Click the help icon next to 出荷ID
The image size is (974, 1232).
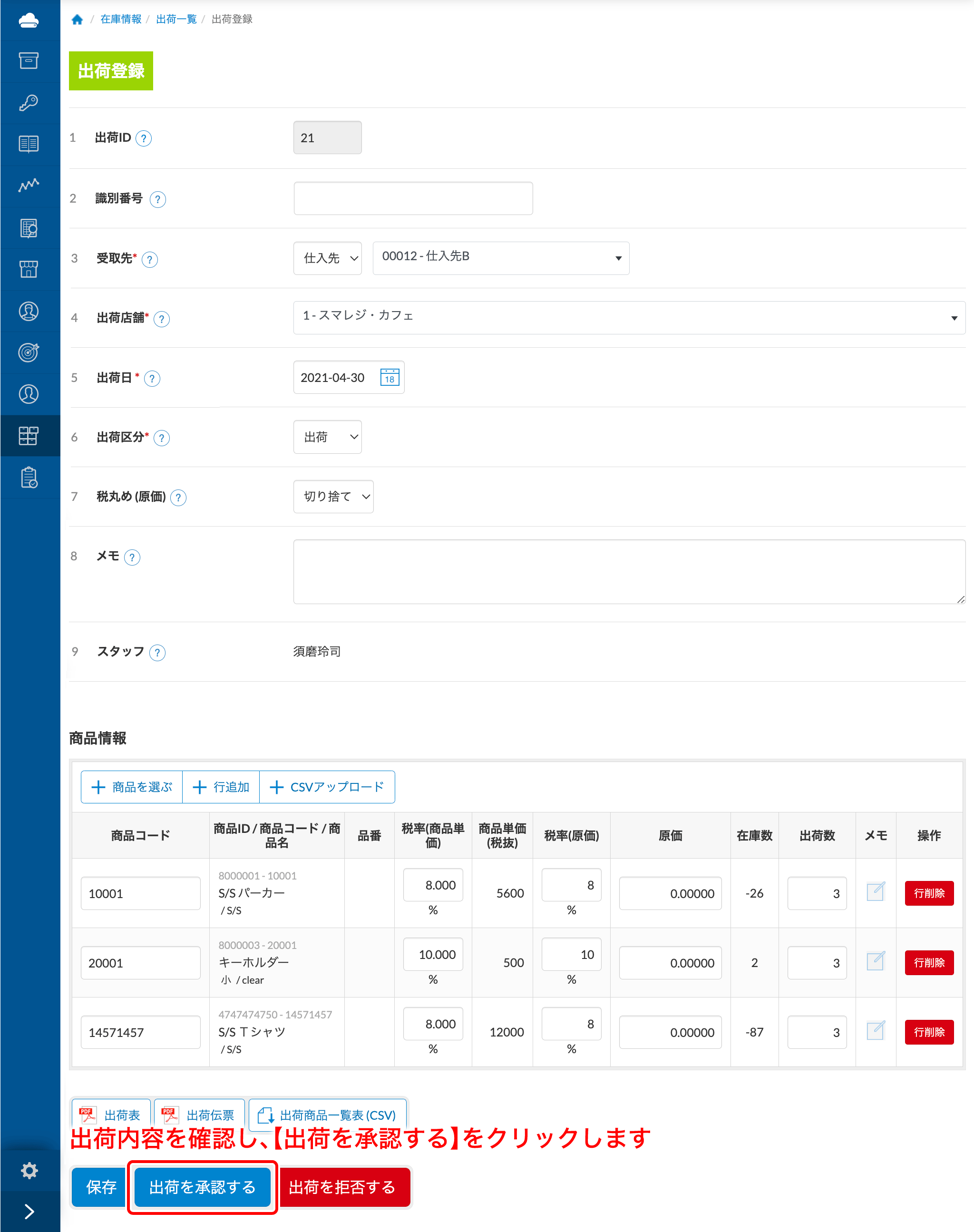click(x=144, y=138)
